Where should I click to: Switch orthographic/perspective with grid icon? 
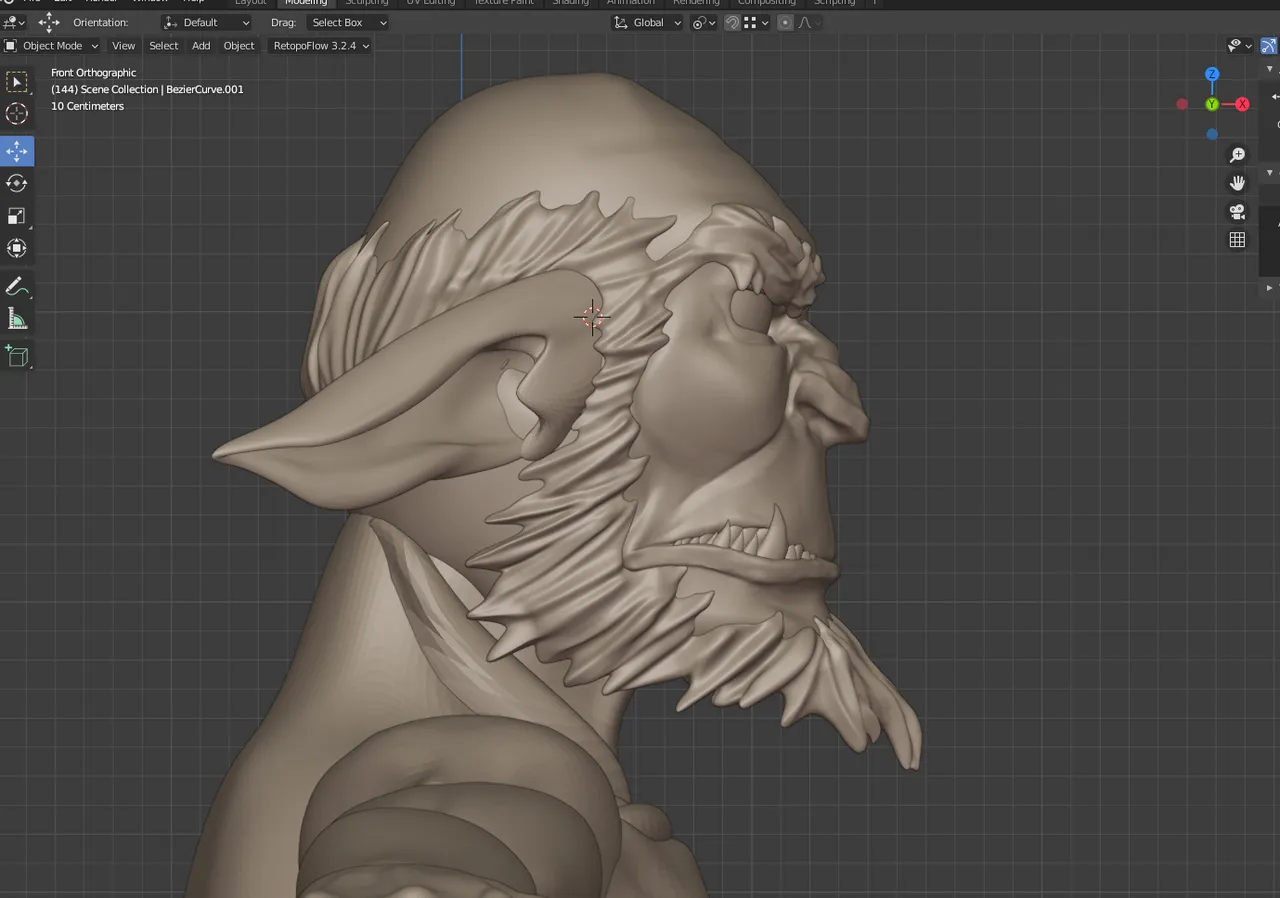point(1237,239)
